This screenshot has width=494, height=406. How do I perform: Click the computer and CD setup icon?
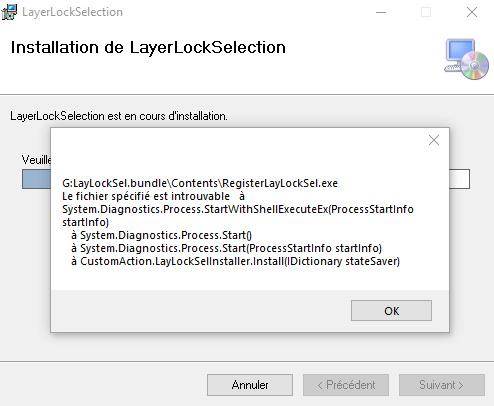click(466, 59)
